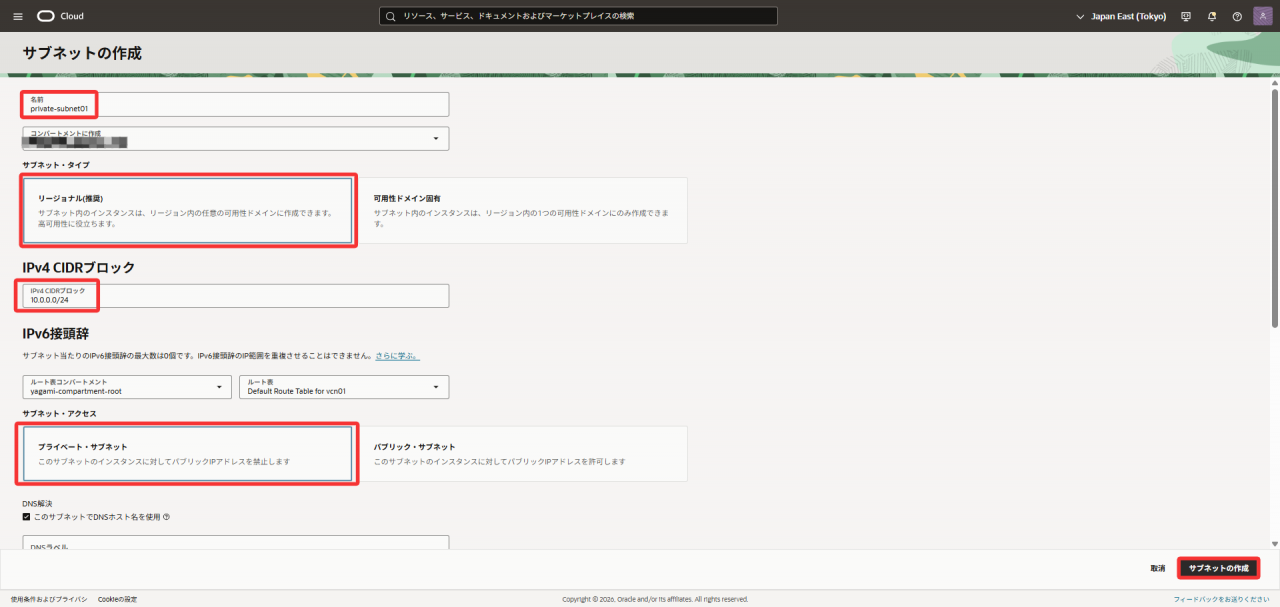This screenshot has width=1280, height=607.
Task: Open the compartment creation dropdown
Action: [x=236, y=138]
